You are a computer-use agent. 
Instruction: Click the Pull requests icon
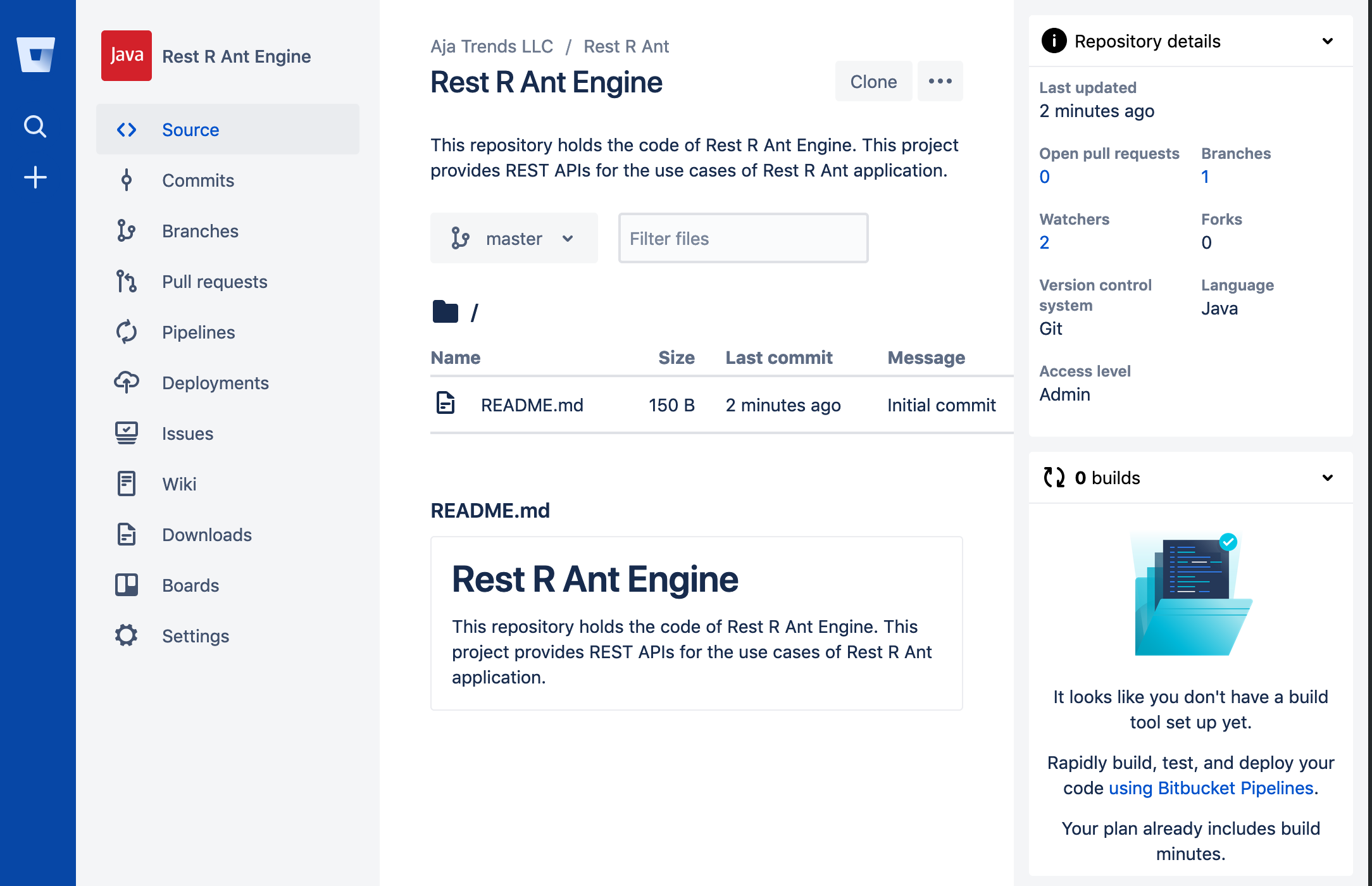coord(127,282)
